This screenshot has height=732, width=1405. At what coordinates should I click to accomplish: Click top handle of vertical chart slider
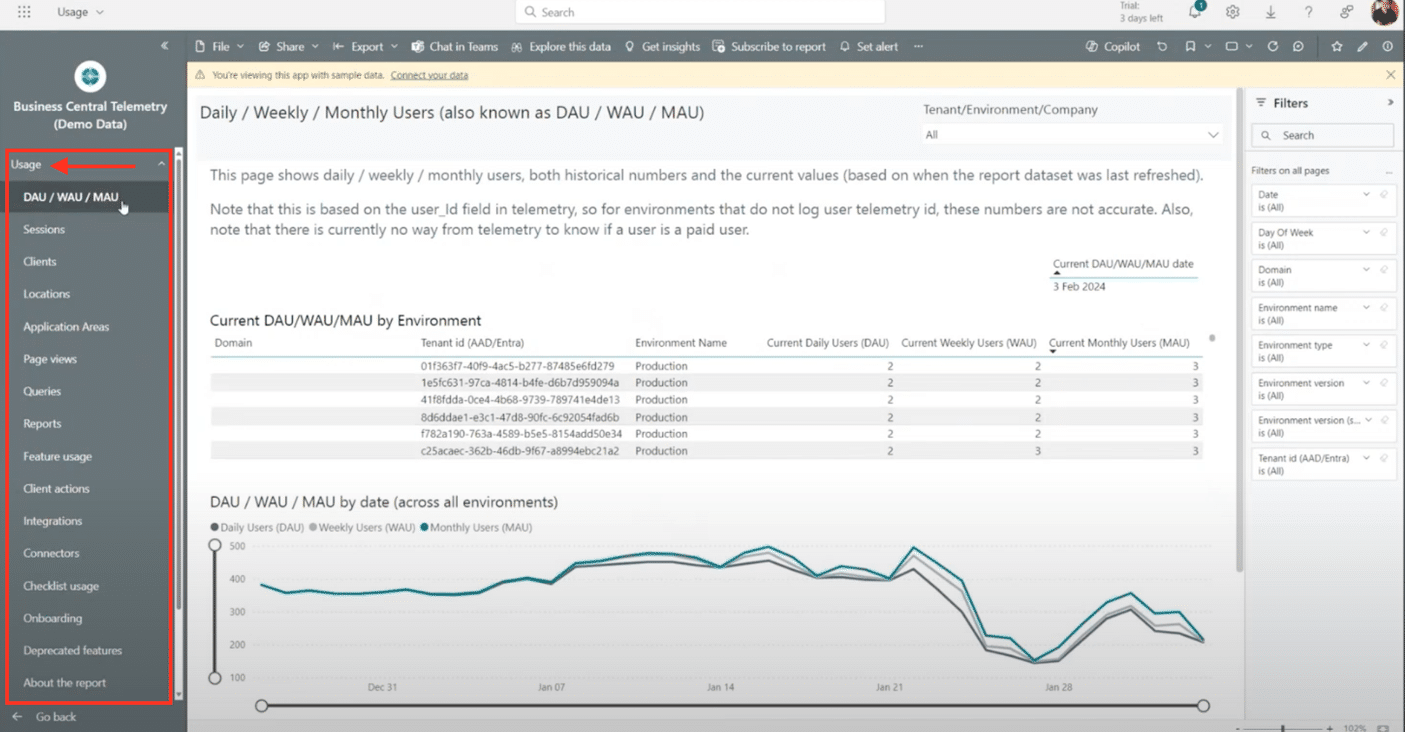214,545
